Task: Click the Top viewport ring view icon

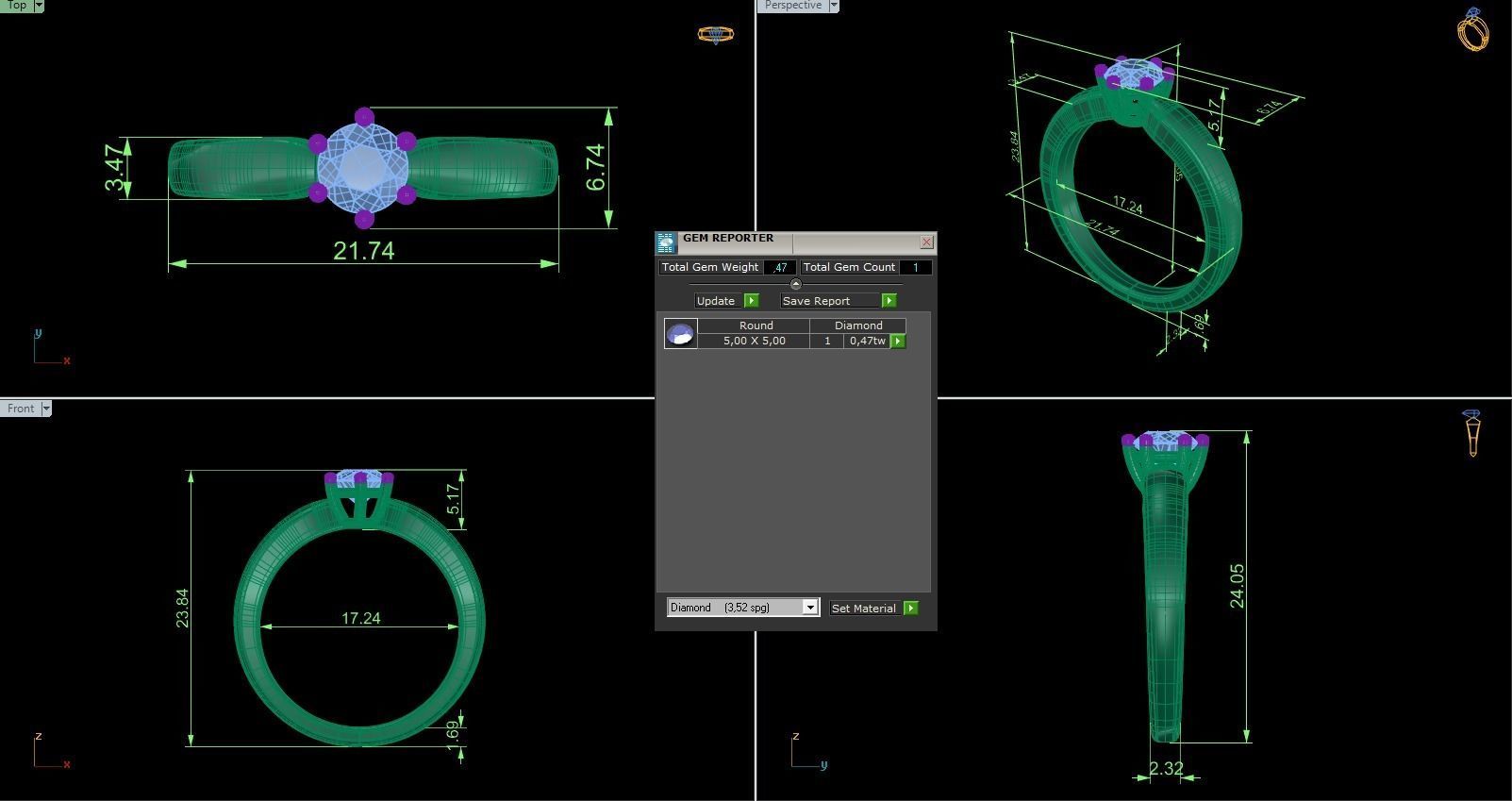Action: pos(716,35)
